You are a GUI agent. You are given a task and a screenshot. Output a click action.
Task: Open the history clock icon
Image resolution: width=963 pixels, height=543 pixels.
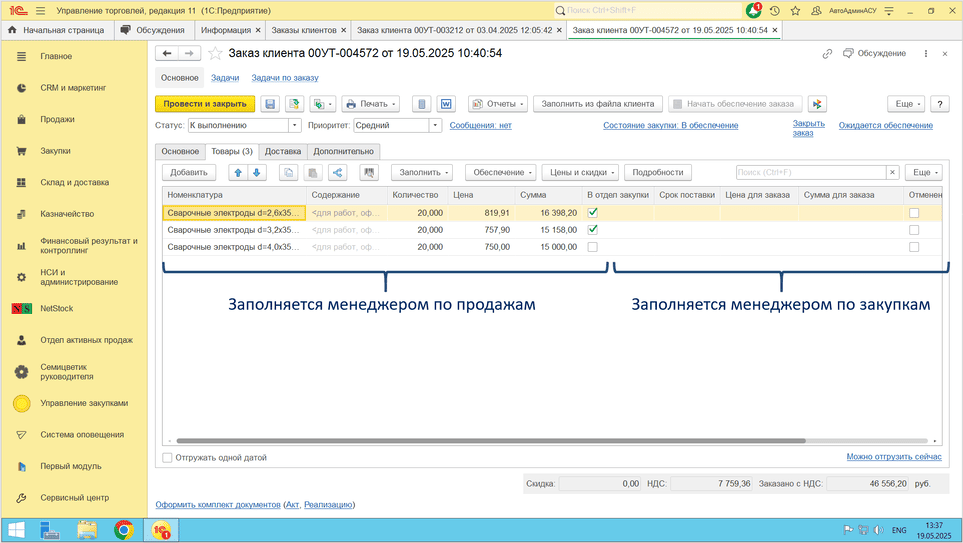774,10
